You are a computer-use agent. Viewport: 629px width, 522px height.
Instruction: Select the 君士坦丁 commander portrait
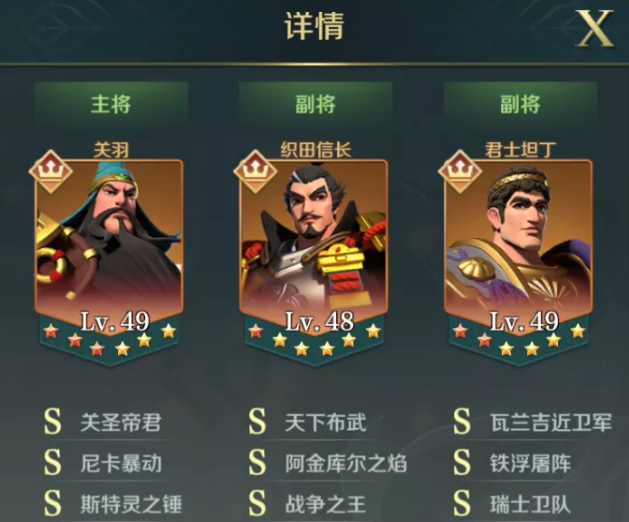pyautogui.click(x=518, y=237)
